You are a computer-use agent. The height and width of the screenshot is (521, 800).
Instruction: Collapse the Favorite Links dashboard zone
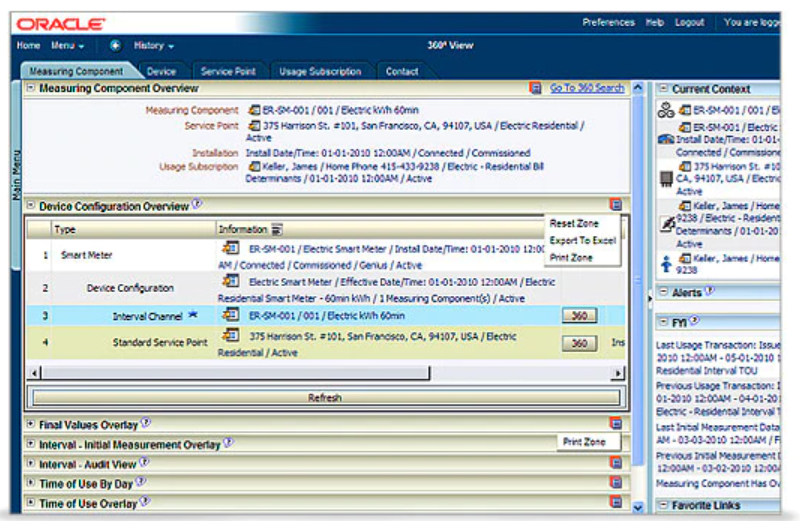[x=663, y=505]
